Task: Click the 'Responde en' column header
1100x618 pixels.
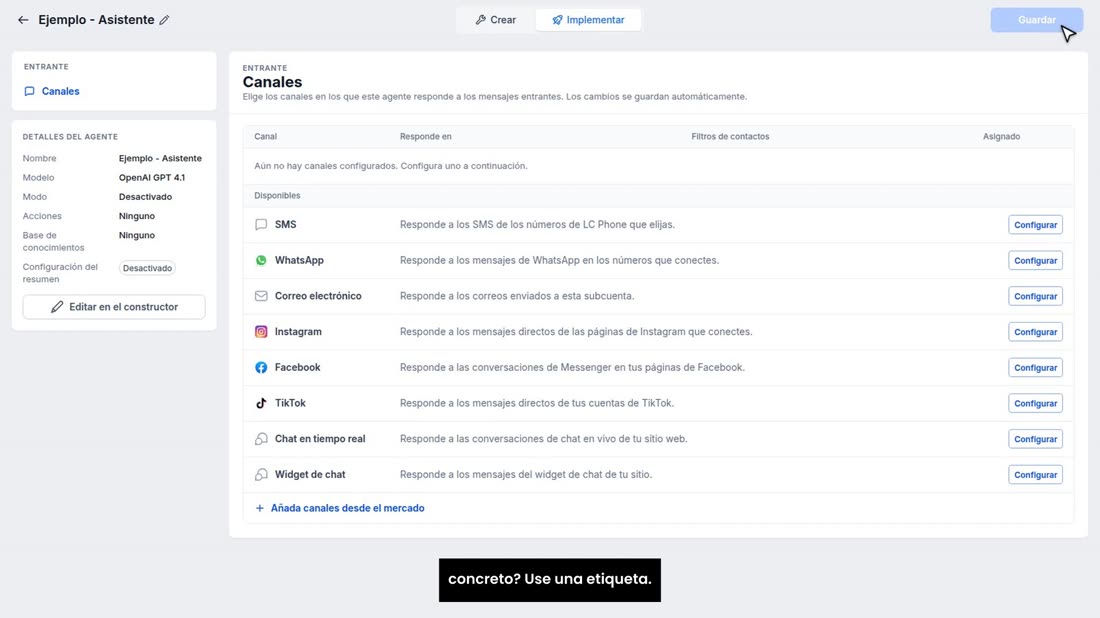Action: (426, 137)
